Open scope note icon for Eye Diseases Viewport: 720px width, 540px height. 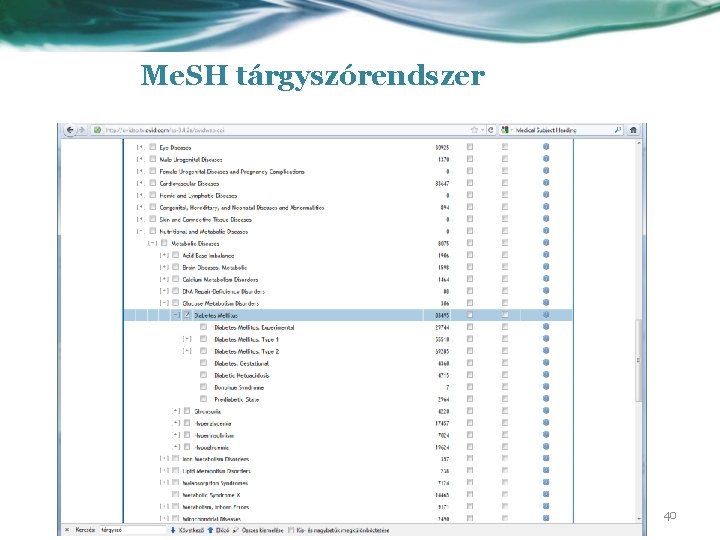point(546,146)
